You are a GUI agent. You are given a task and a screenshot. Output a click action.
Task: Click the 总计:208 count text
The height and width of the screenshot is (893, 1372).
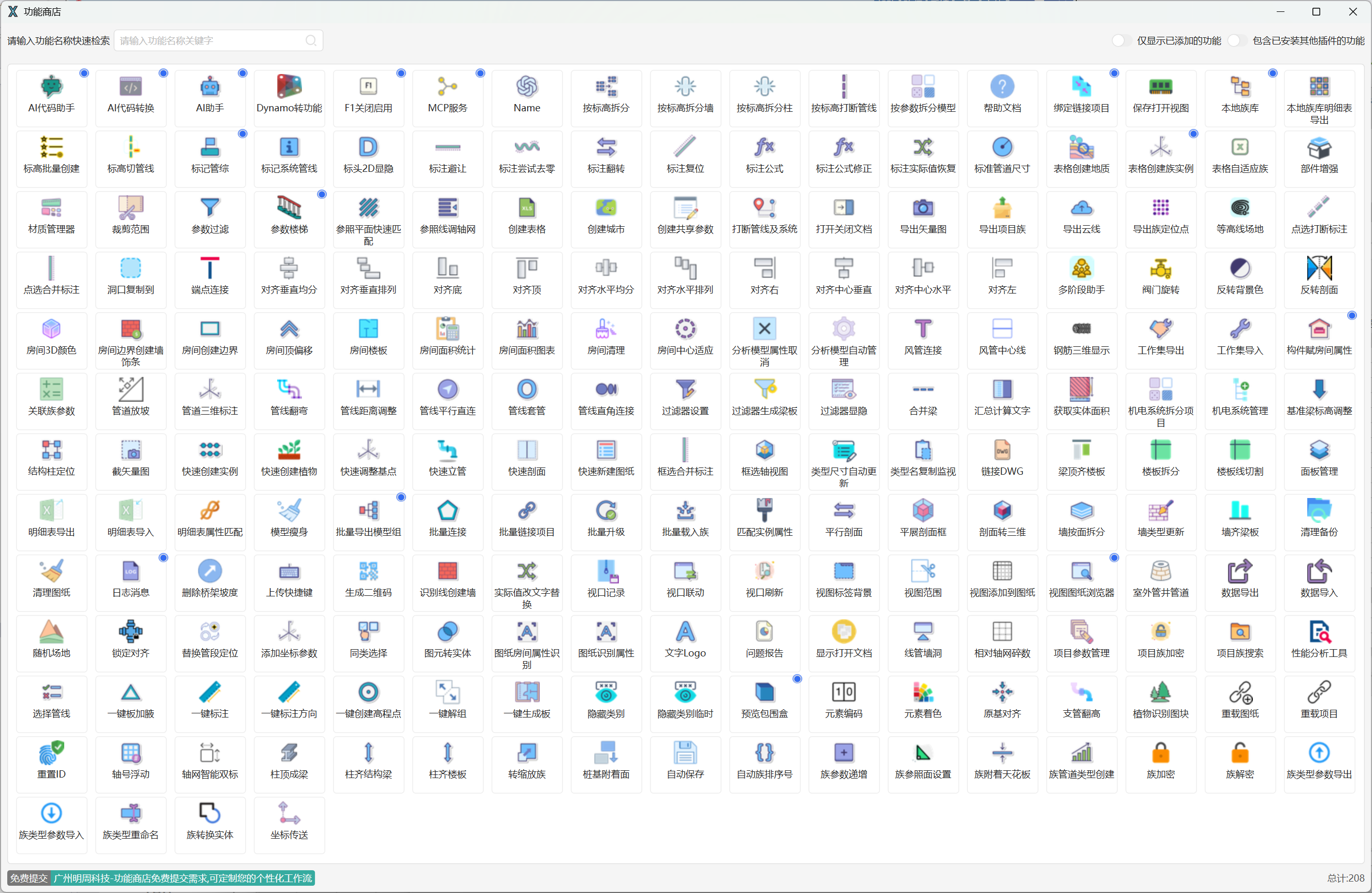pos(1346,877)
